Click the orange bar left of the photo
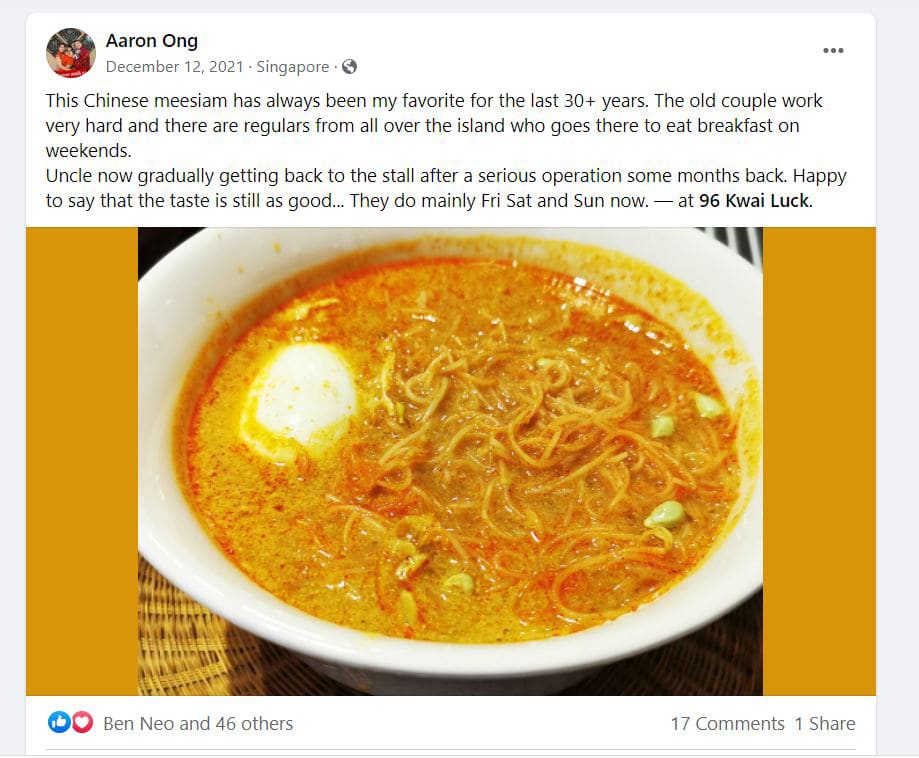This screenshot has width=919, height=758. [82, 461]
